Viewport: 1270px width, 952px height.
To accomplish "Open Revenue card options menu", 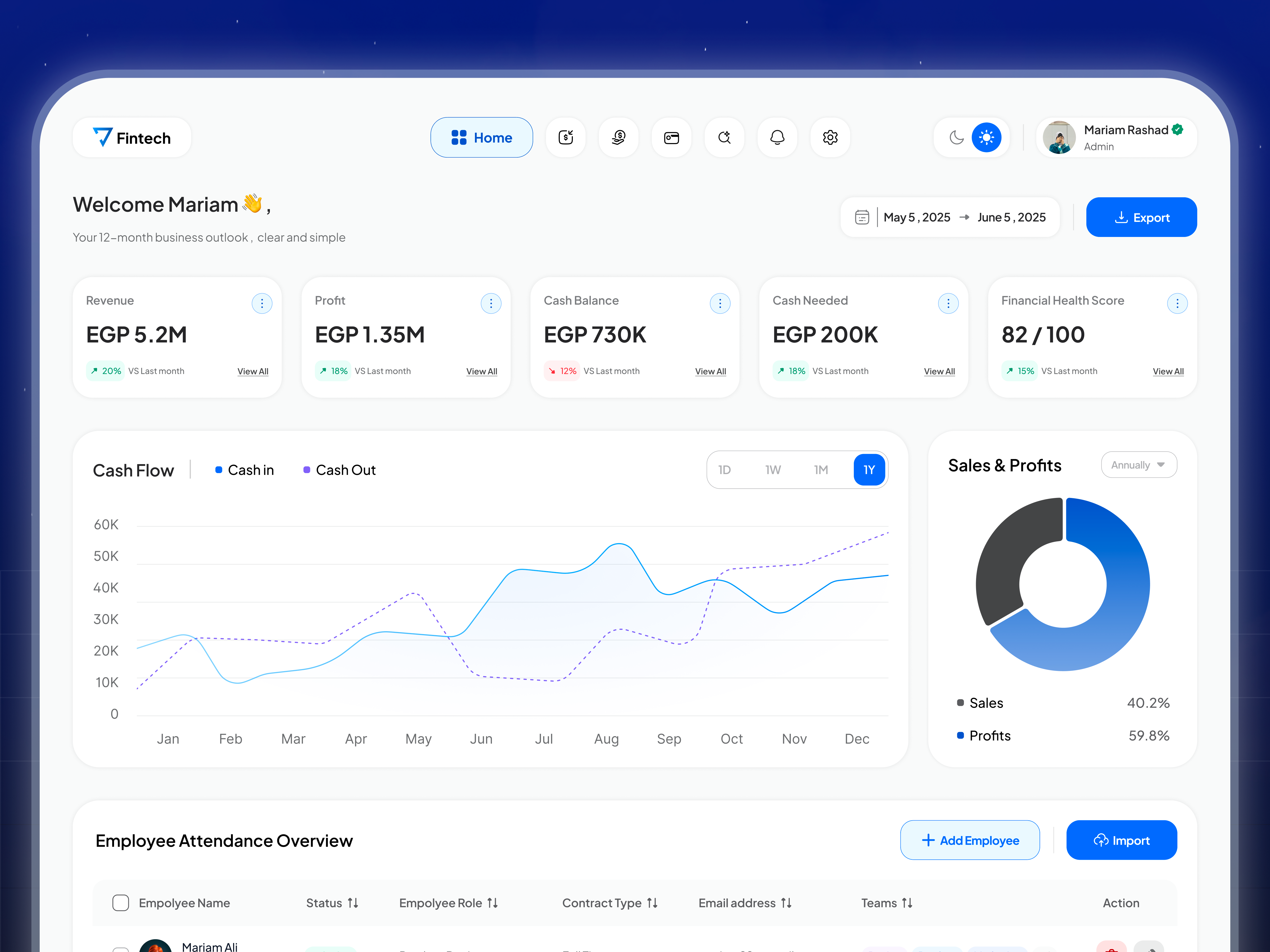I will pyautogui.click(x=262, y=303).
